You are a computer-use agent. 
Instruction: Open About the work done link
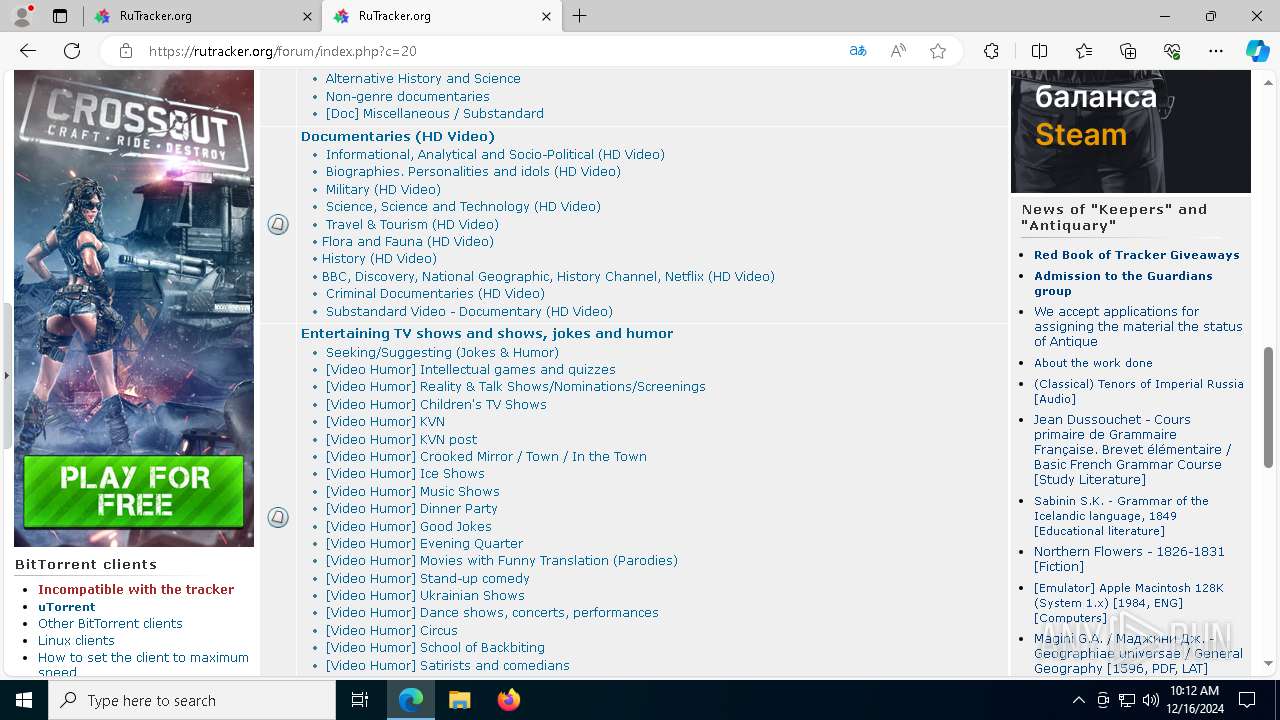pyautogui.click(x=1093, y=363)
